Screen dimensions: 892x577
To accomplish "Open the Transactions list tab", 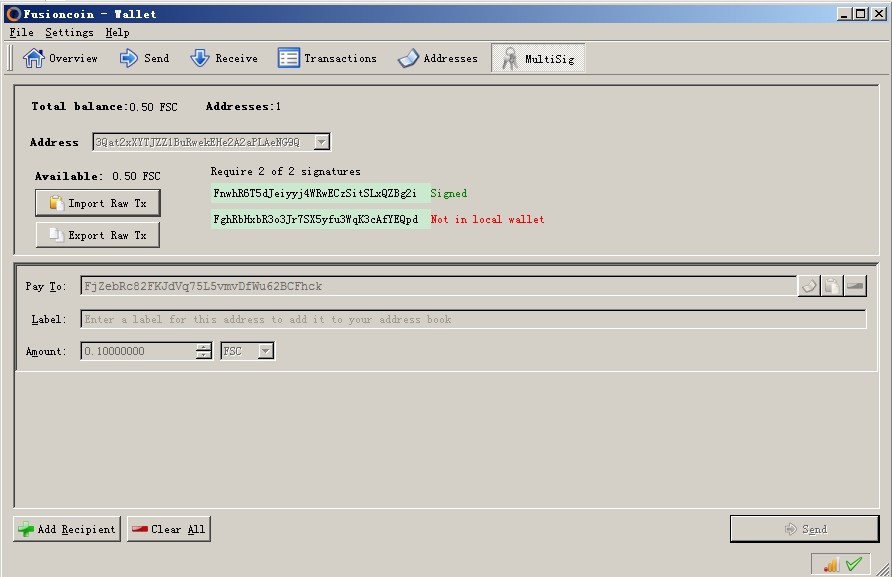I will click(x=327, y=58).
